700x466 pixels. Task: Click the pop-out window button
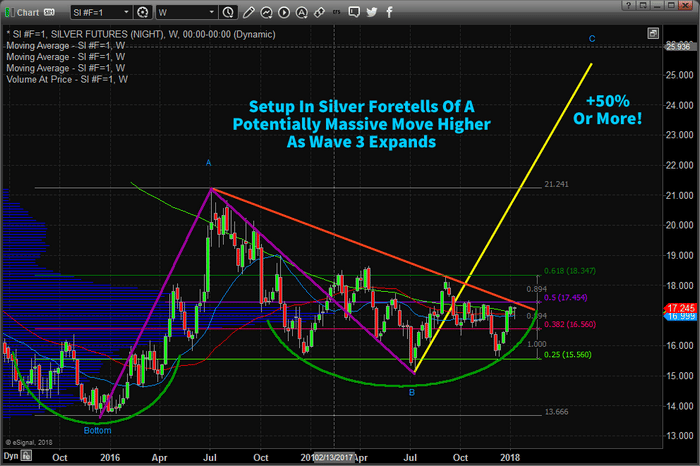click(x=643, y=5)
